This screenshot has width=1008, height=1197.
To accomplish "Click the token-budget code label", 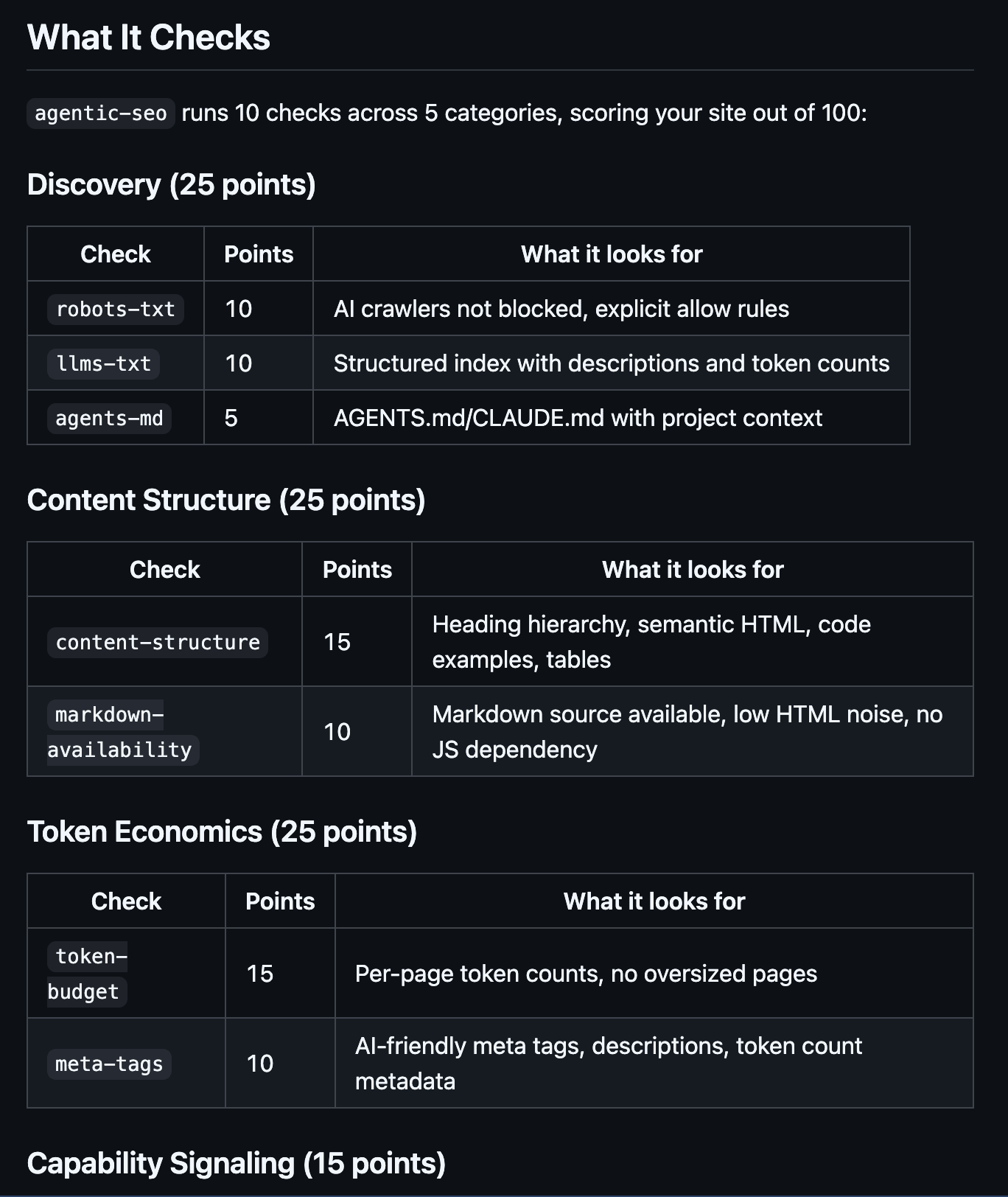I will pyautogui.click(x=88, y=974).
